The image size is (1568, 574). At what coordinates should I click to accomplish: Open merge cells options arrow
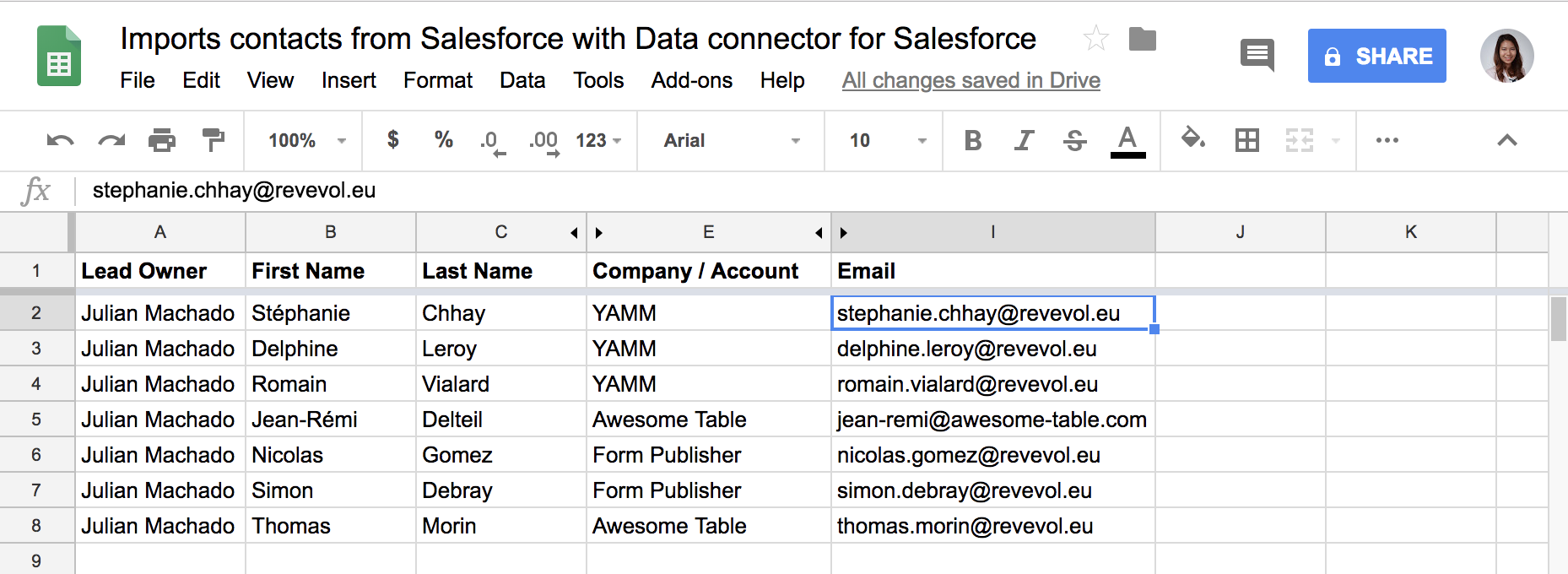point(1335,140)
